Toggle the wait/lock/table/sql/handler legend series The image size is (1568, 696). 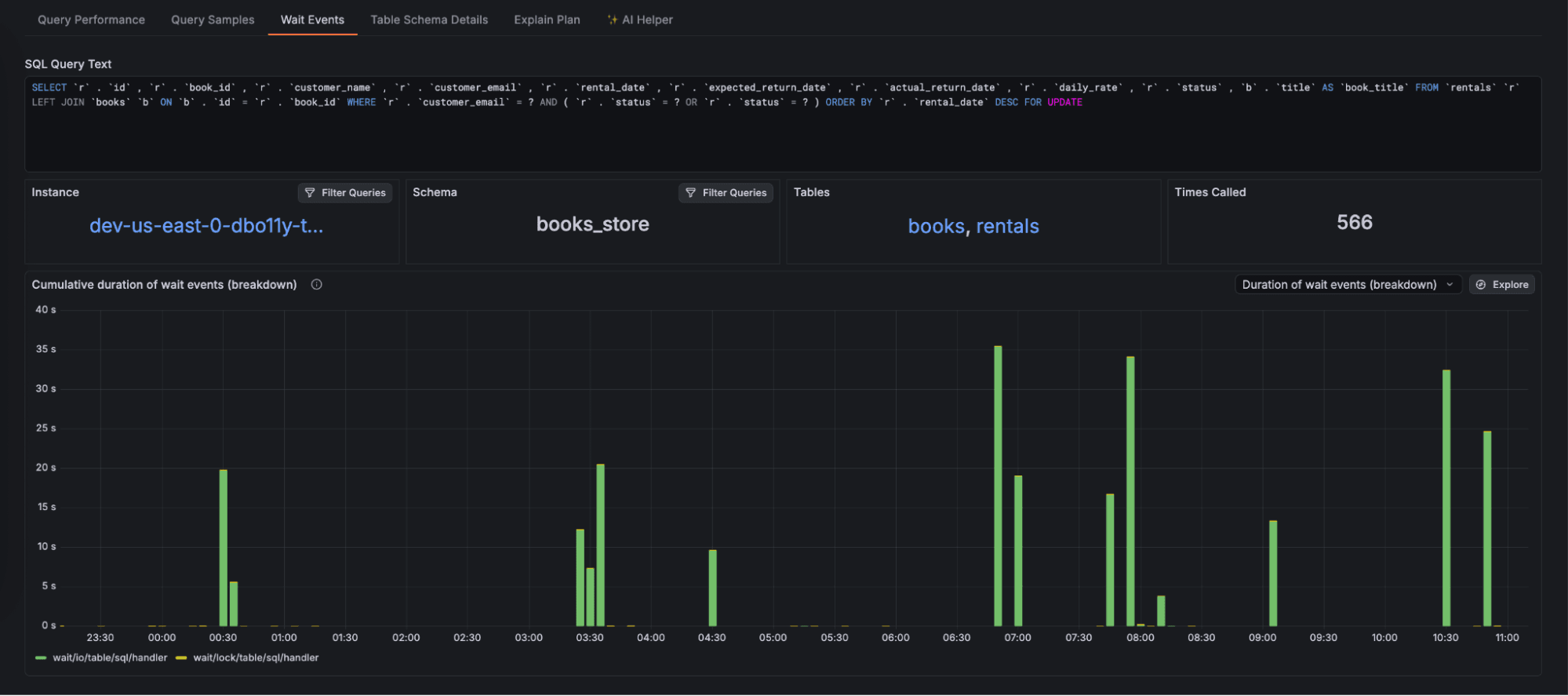coord(256,658)
